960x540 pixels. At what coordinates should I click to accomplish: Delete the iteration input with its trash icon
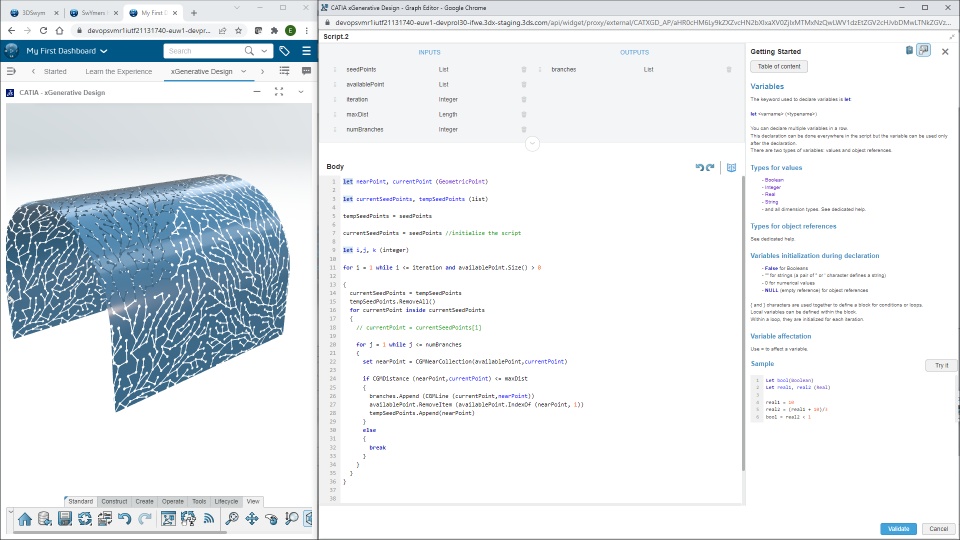[x=523, y=99]
